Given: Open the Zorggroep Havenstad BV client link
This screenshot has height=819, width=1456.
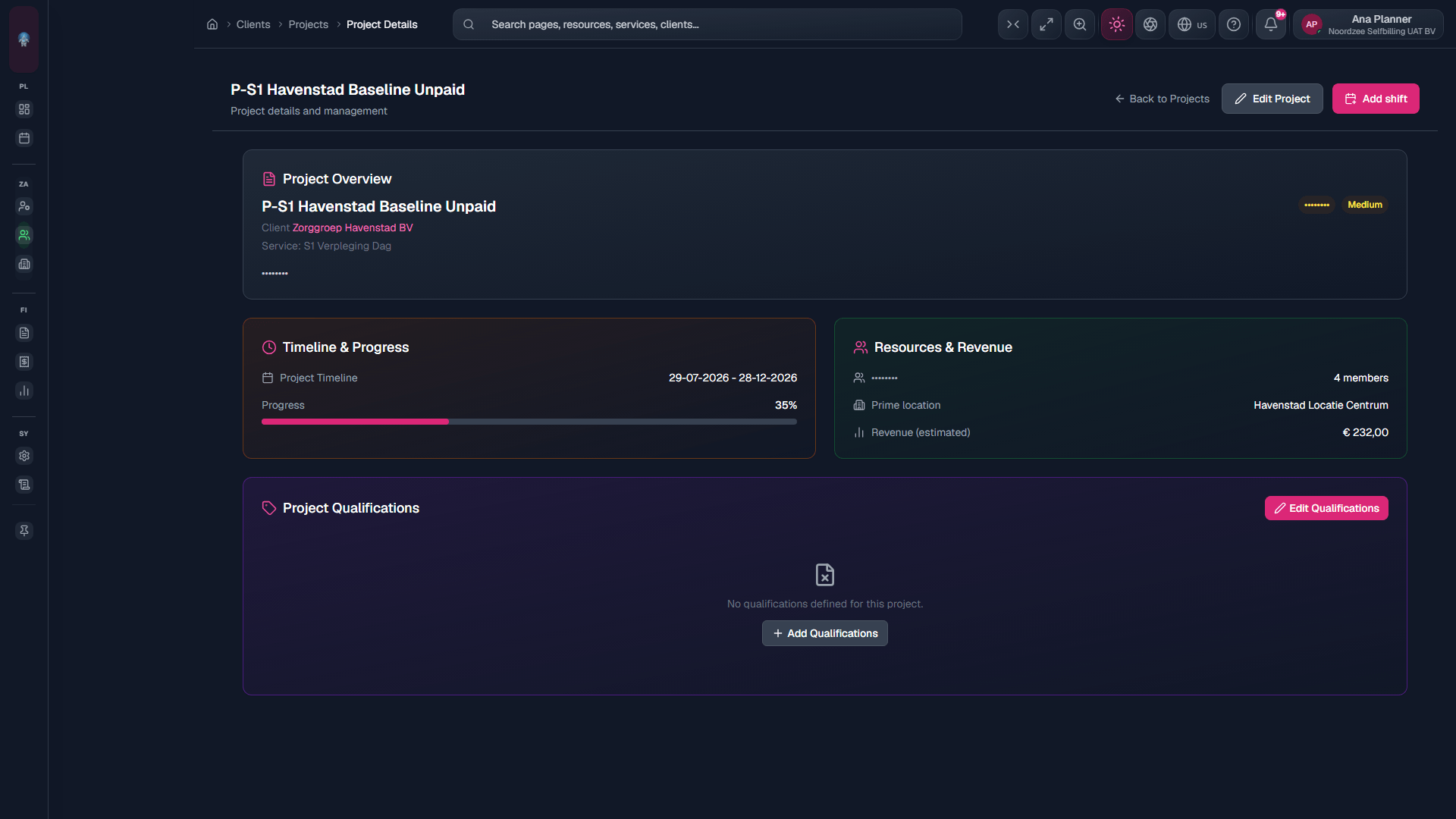Looking at the screenshot, I should [353, 227].
